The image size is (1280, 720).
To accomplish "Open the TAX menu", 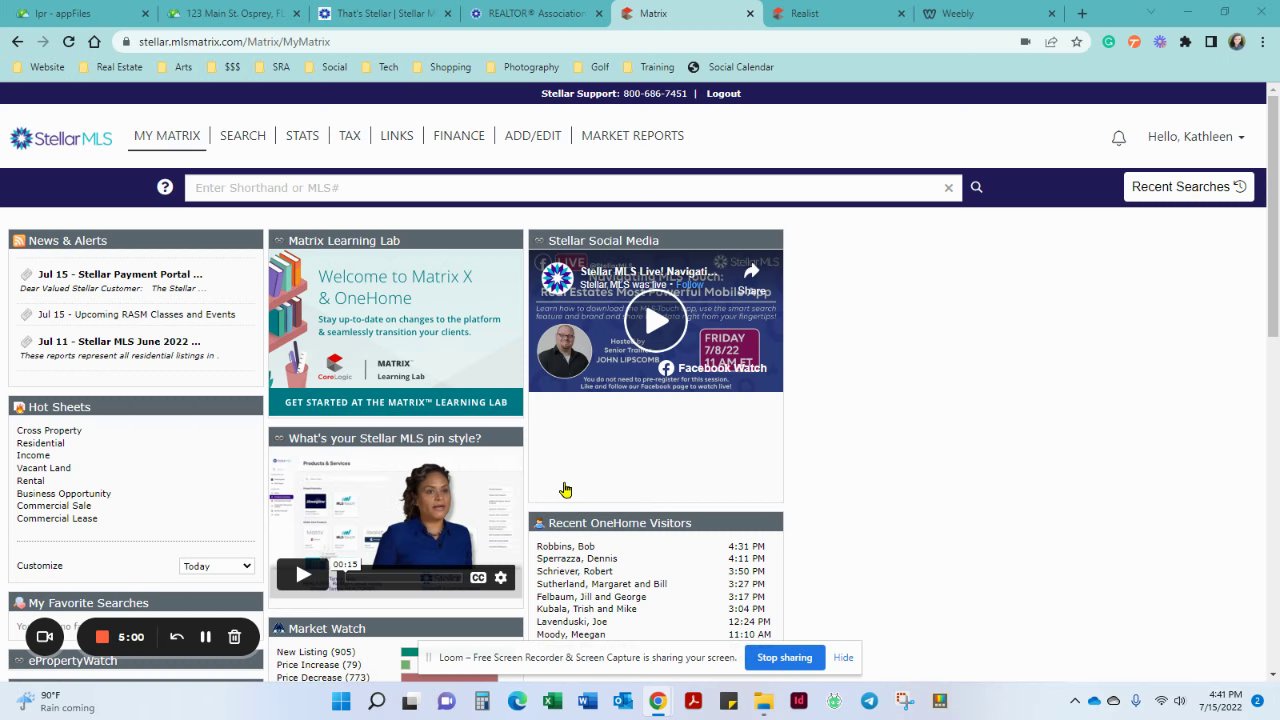I will coord(349,136).
